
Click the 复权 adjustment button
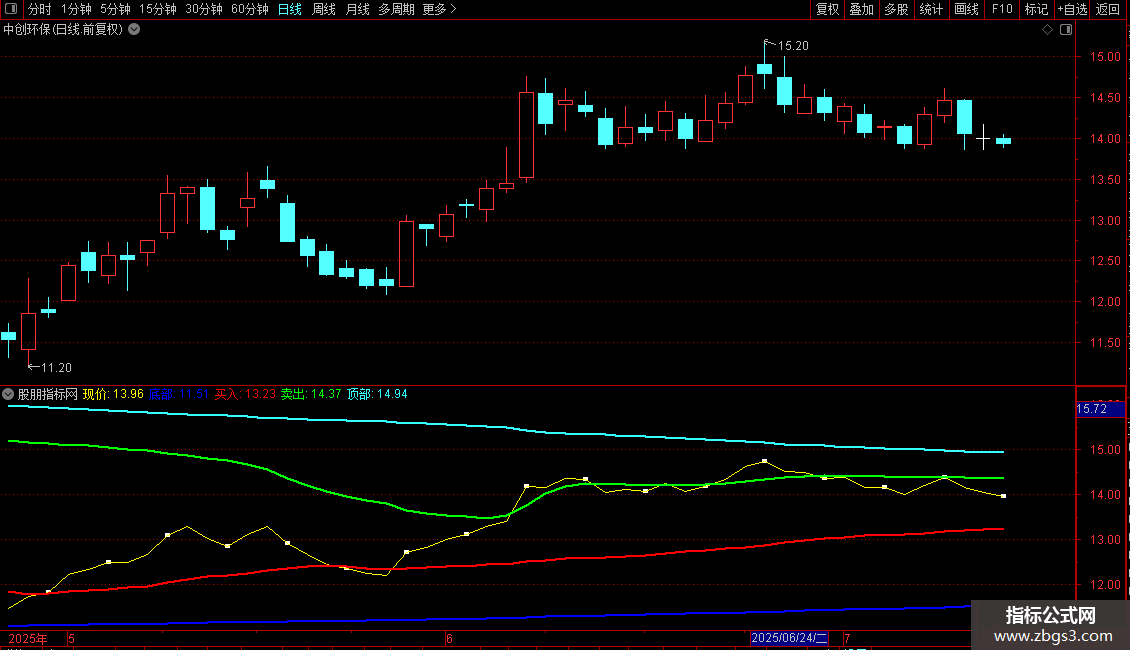827,9
